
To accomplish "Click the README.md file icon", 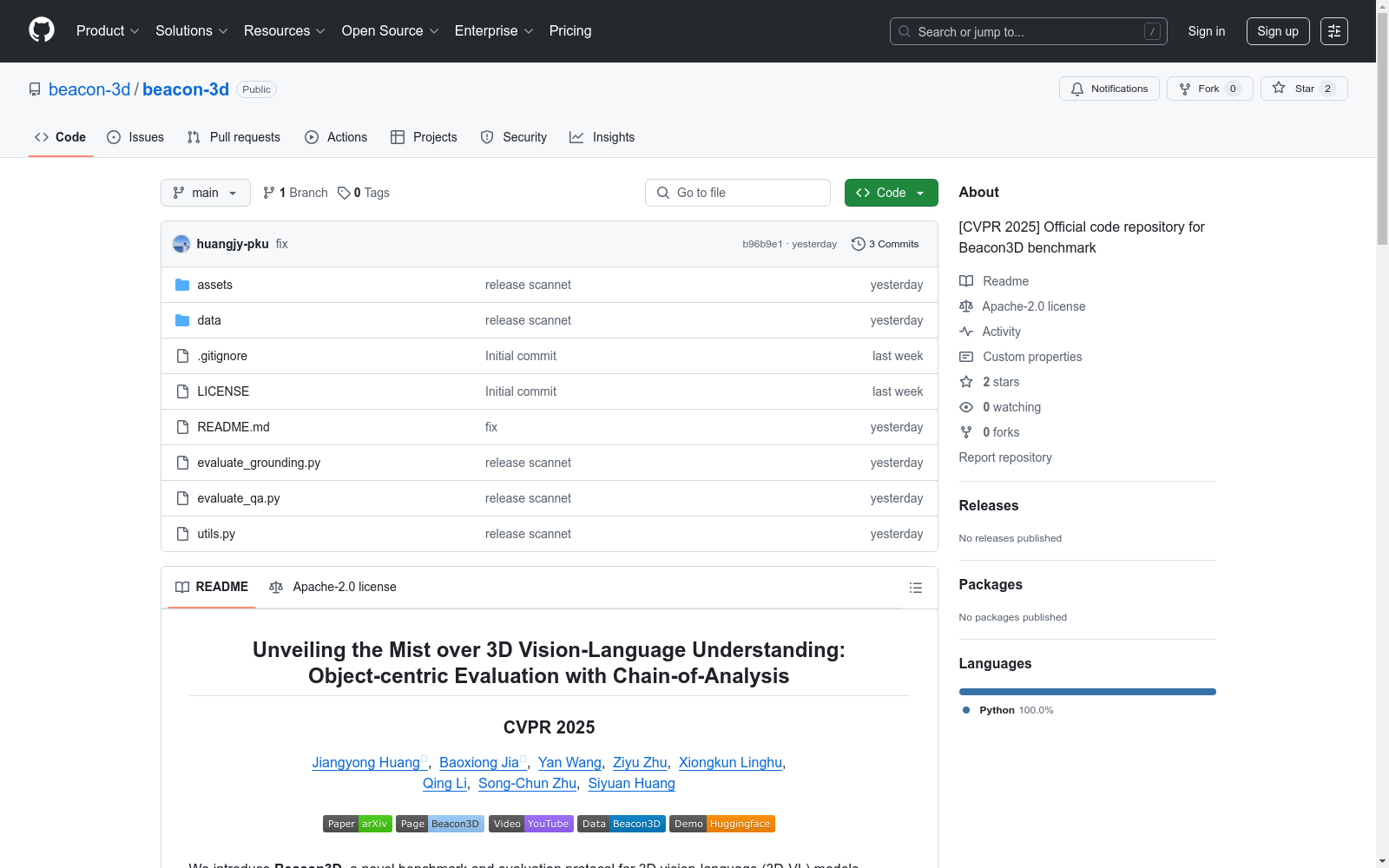I will pyautogui.click(x=182, y=427).
